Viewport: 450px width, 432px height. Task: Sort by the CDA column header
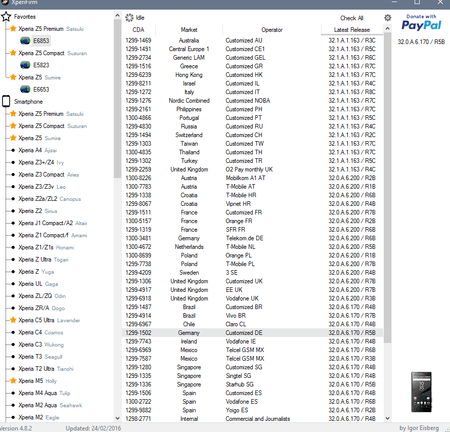coord(138,30)
